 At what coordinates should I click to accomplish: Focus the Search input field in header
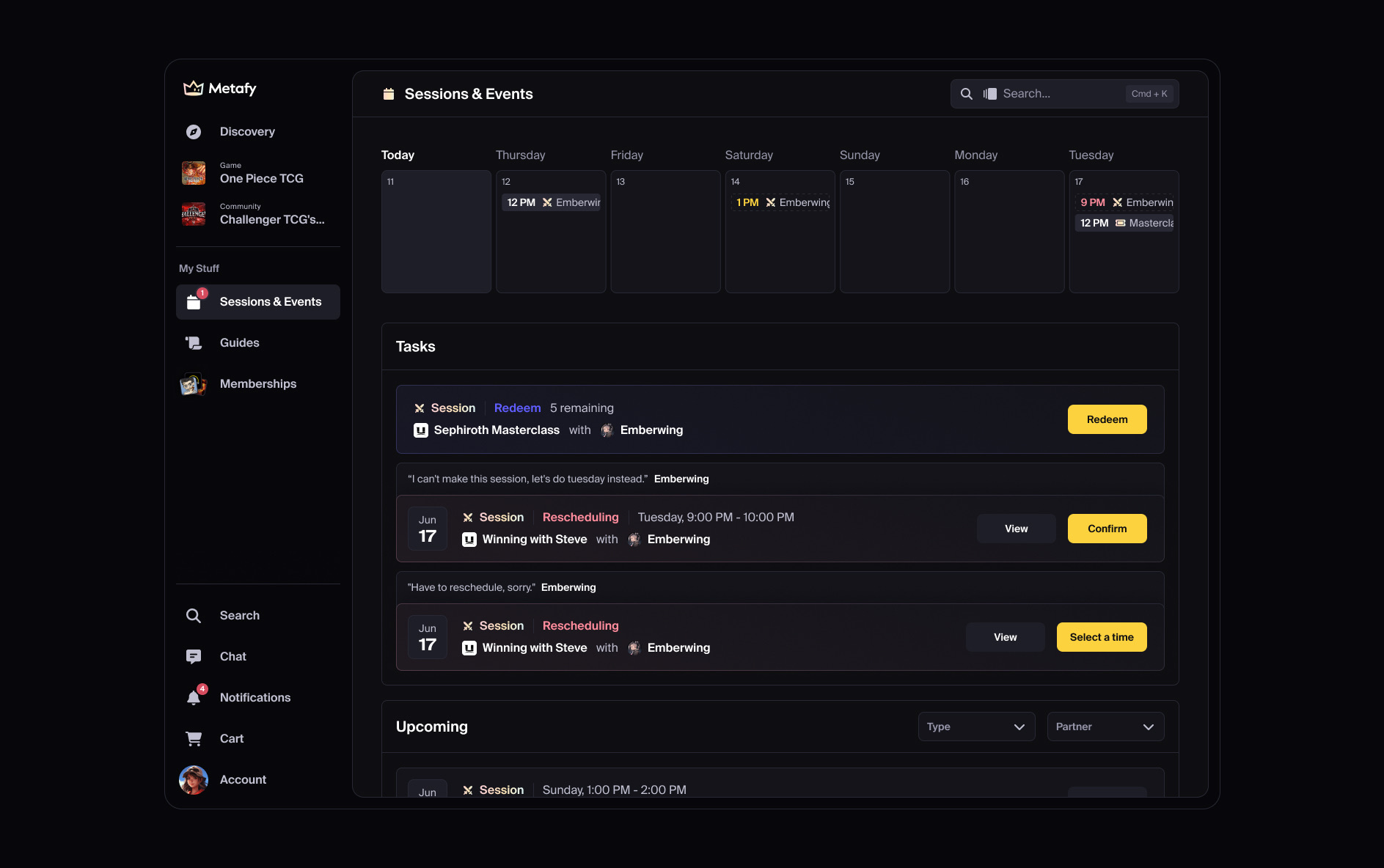[1065, 94]
